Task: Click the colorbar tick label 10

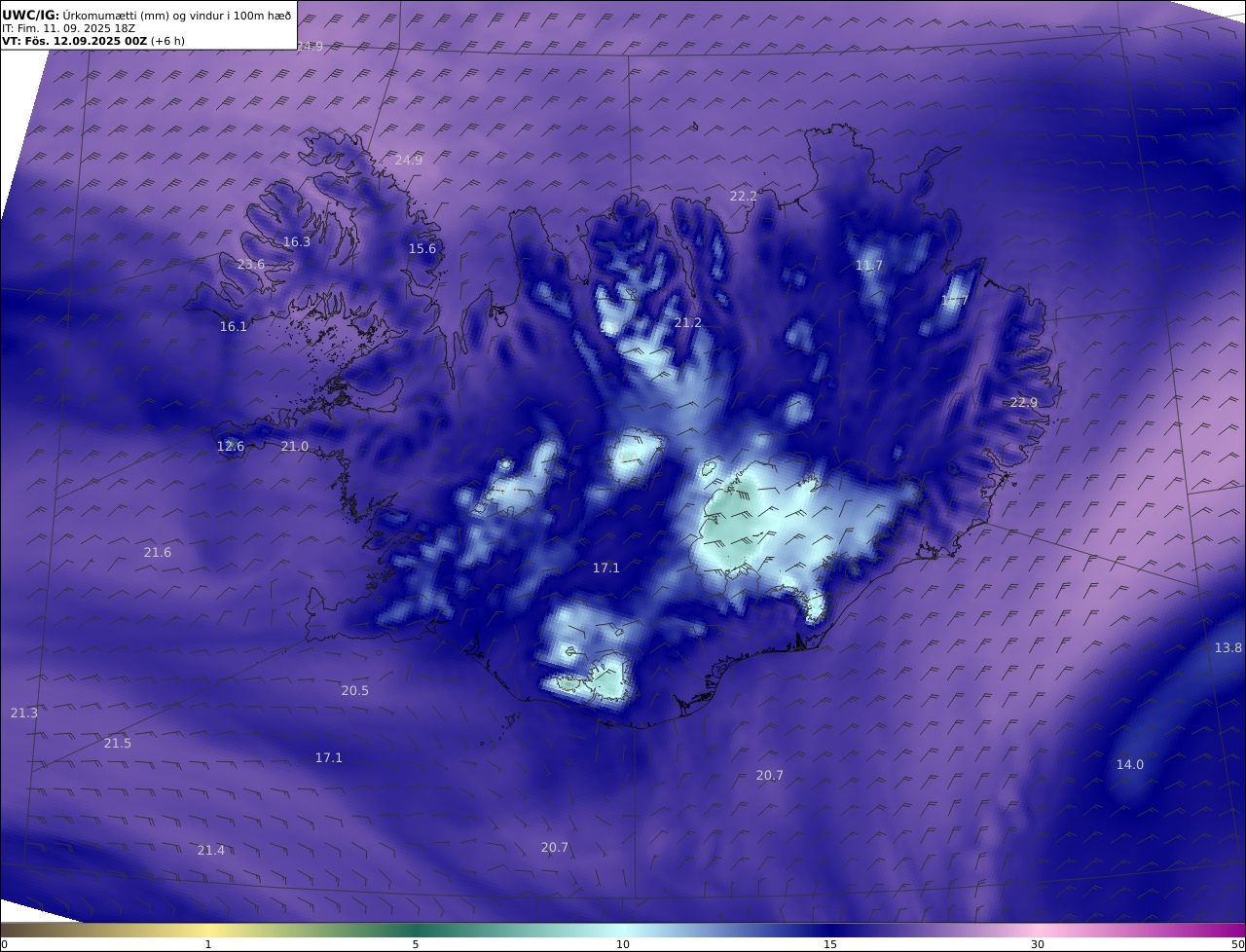Action: (x=623, y=944)
